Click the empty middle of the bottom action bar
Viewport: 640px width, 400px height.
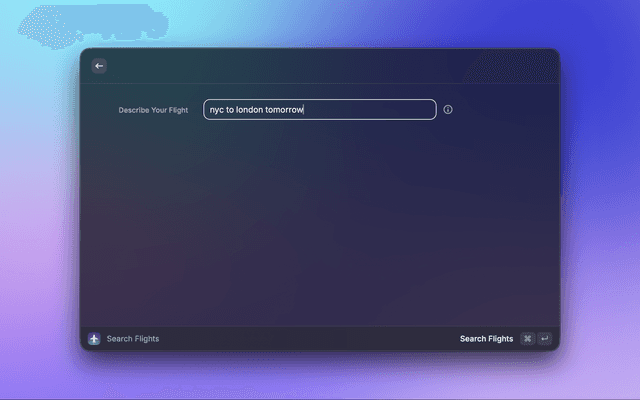pos(300,339)
